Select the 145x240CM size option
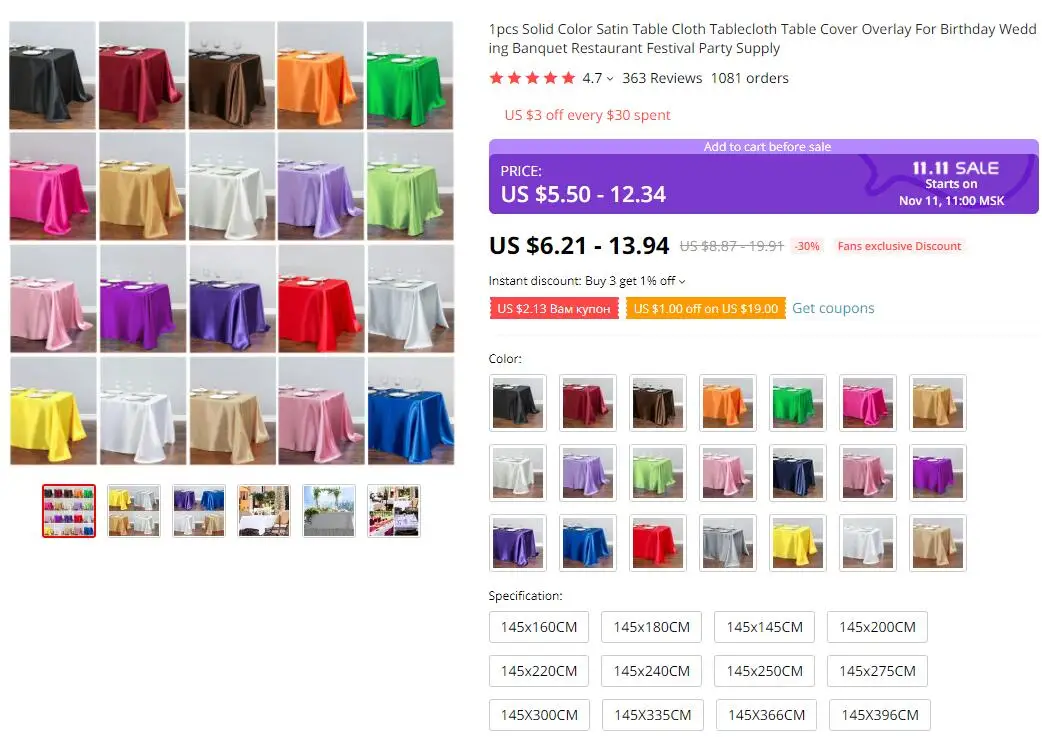Screen dimensions: 1042x737 tap(651, 671)
